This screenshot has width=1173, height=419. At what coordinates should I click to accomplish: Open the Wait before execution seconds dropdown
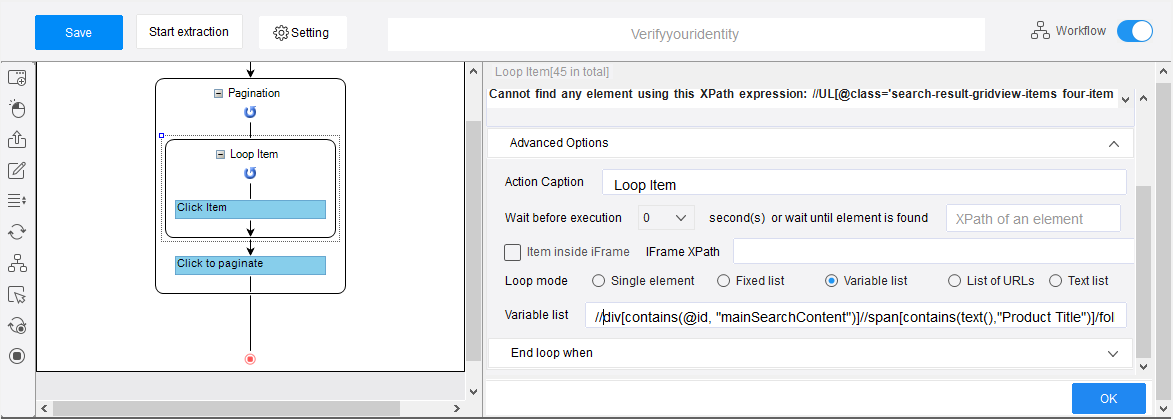(666, 218)
